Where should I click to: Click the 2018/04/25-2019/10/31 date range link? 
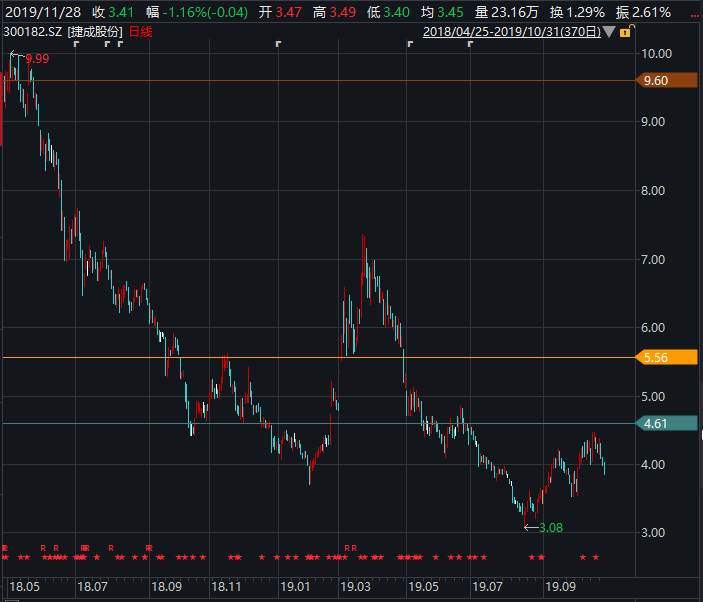pos(511,32)
